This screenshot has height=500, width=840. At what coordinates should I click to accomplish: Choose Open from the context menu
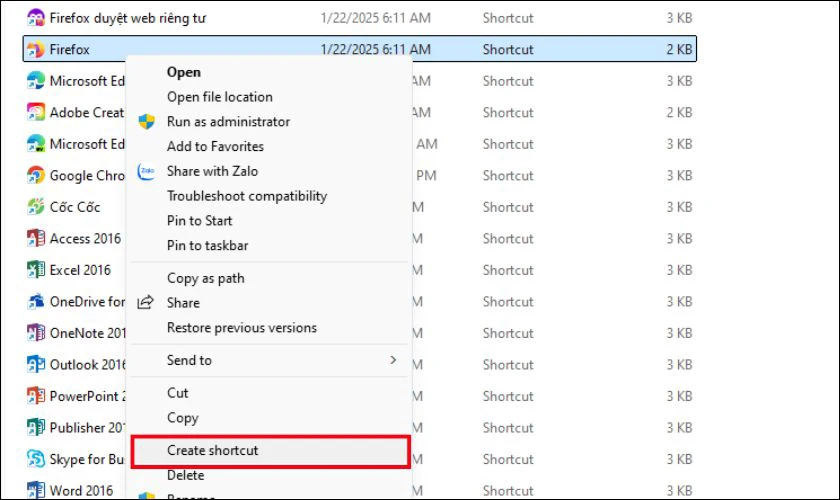[x=184, y=72]
